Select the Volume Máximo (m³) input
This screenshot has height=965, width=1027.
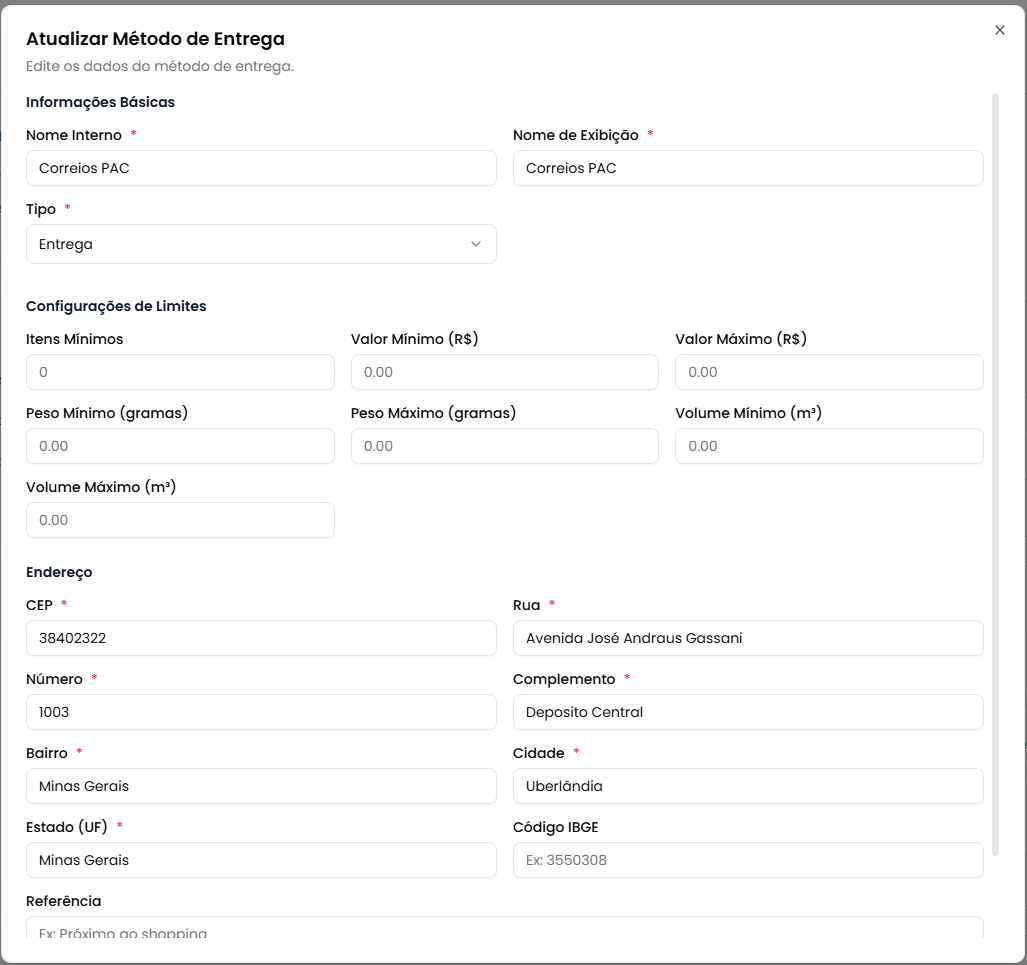tap(180, 520)
